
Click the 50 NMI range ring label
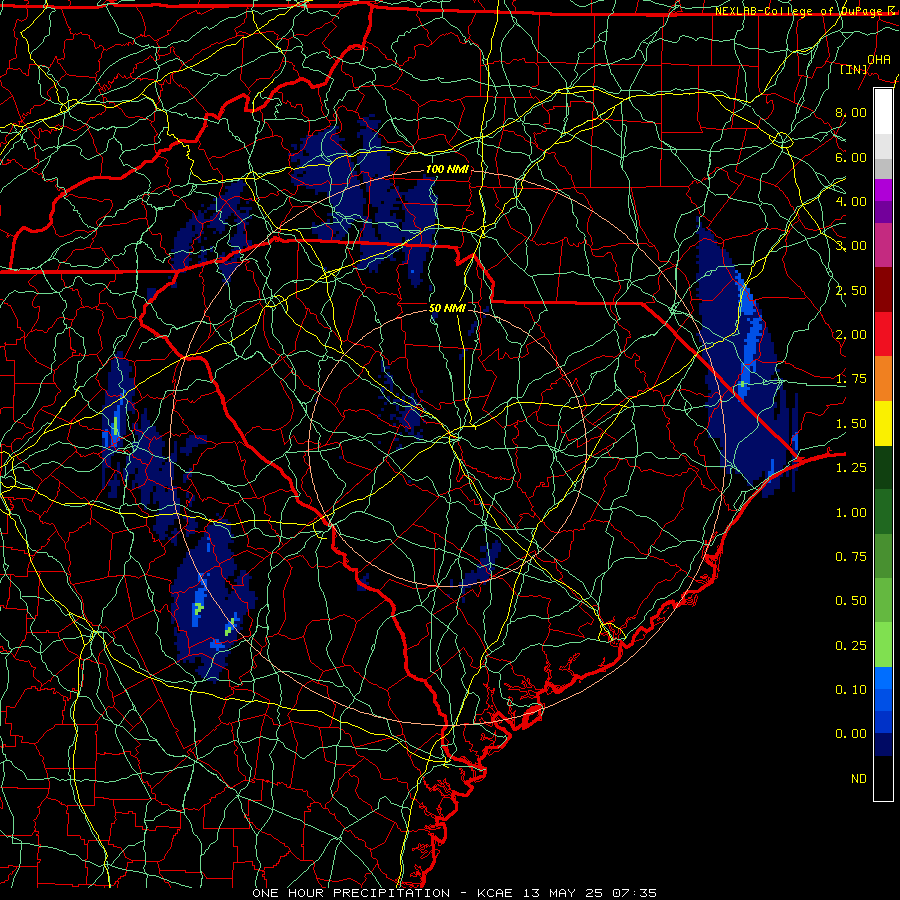point(447,308)
